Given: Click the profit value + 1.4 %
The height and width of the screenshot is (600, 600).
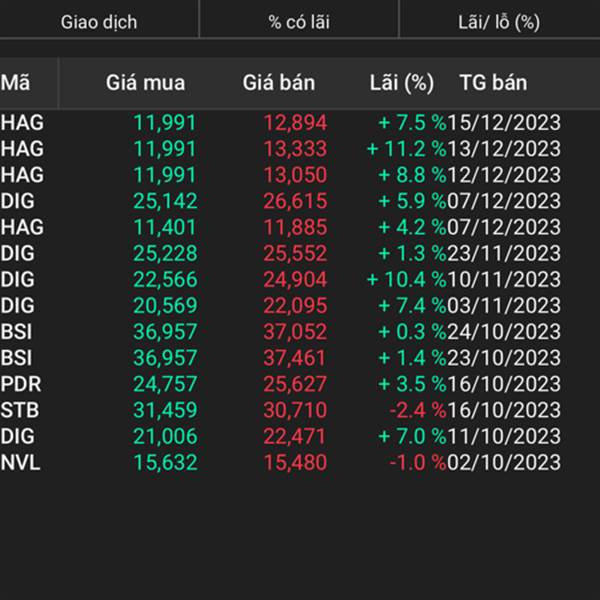Looking at the screenshot, I should click(412, 358).
